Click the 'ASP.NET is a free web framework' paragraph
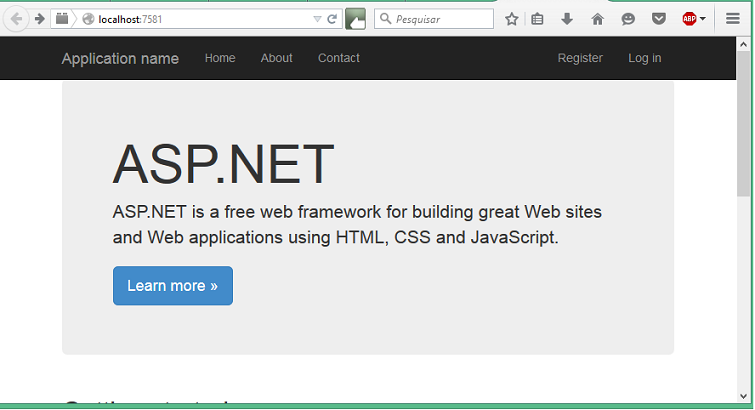Screen dimensions: 755x410 pos(357,225)
